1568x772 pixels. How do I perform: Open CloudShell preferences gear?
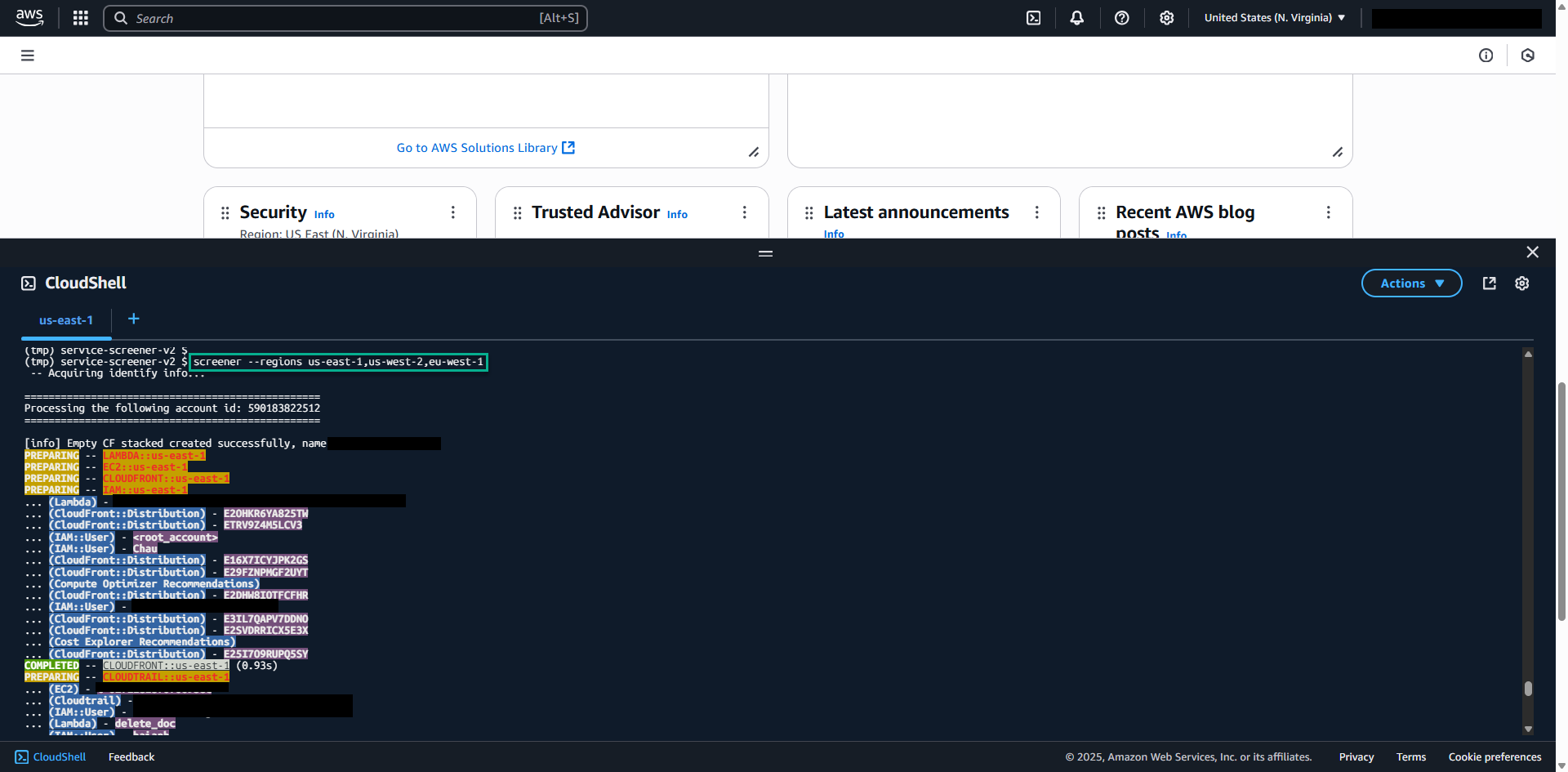click(x=1521, y=283)
